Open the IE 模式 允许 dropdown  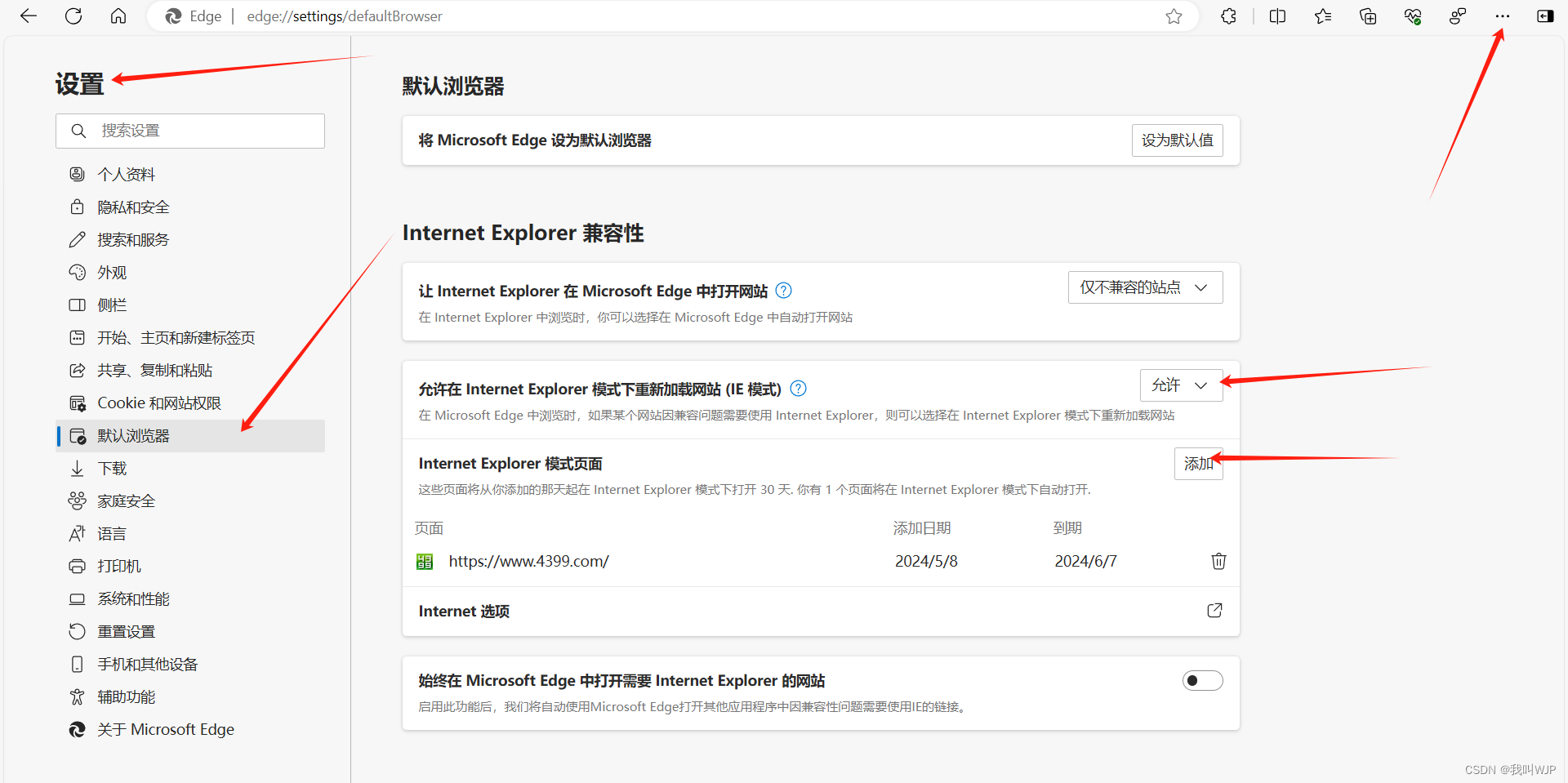point(1181,385)
